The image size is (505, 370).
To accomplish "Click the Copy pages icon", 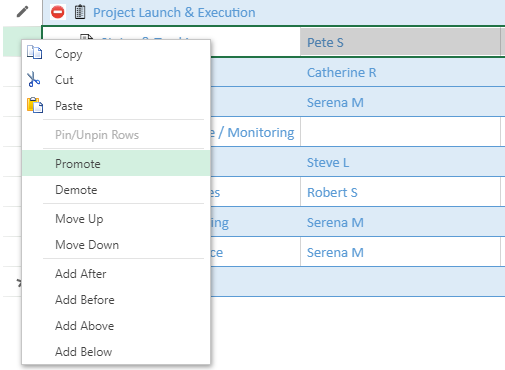I will pyautogui.click(x=35, y=53).
